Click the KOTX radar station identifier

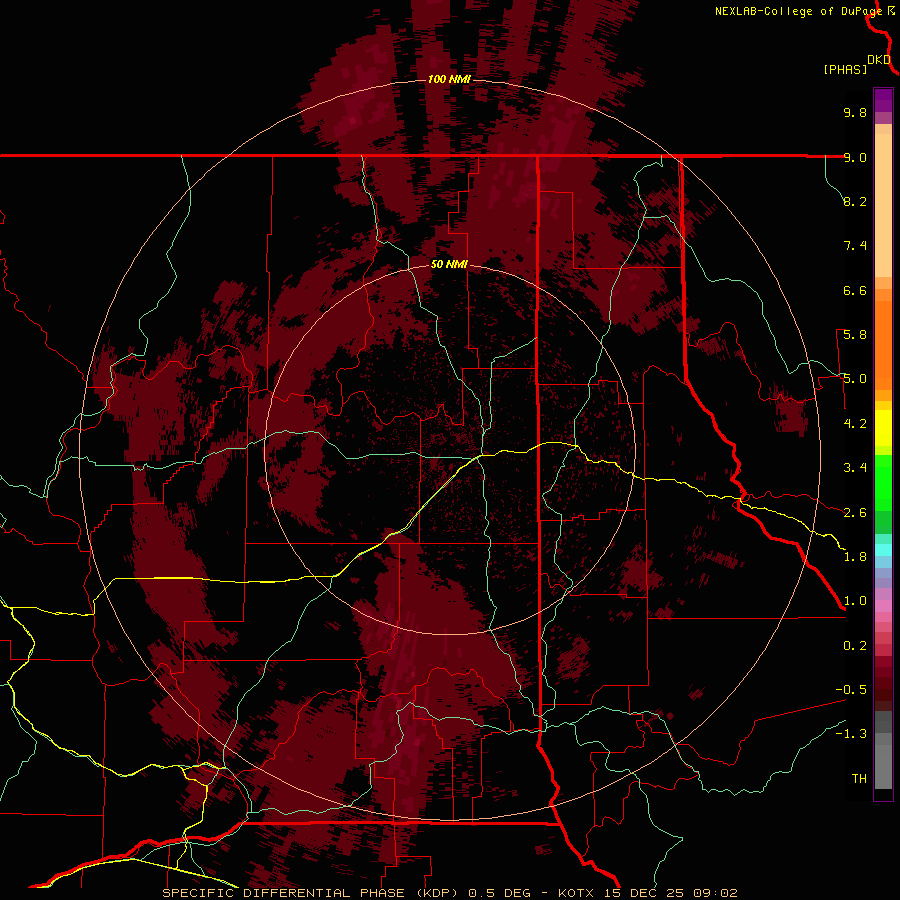pyautogui.click(x=577, y=893)
